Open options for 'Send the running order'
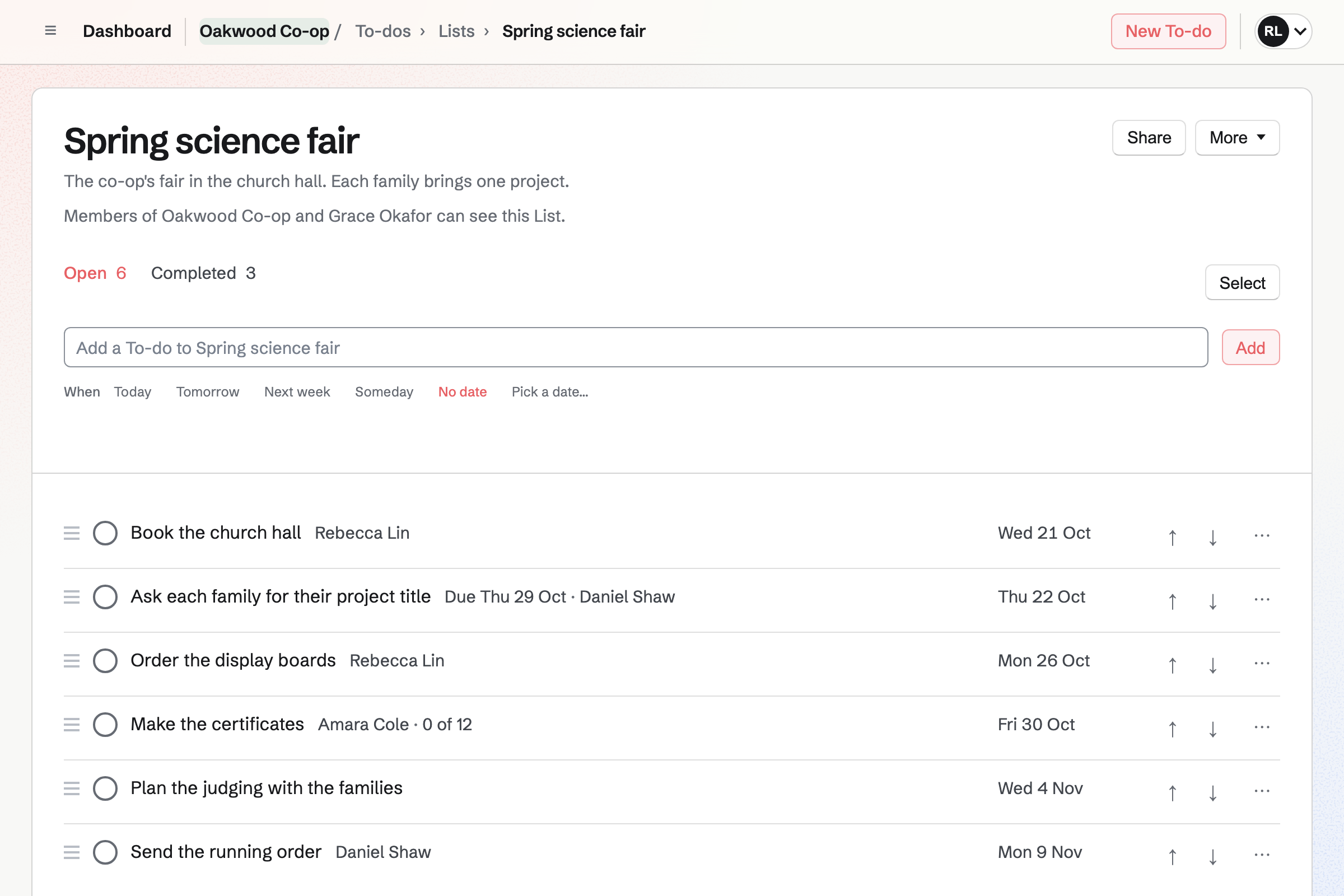This screenshot has width=1344, height=896. tap(1262, 856)
